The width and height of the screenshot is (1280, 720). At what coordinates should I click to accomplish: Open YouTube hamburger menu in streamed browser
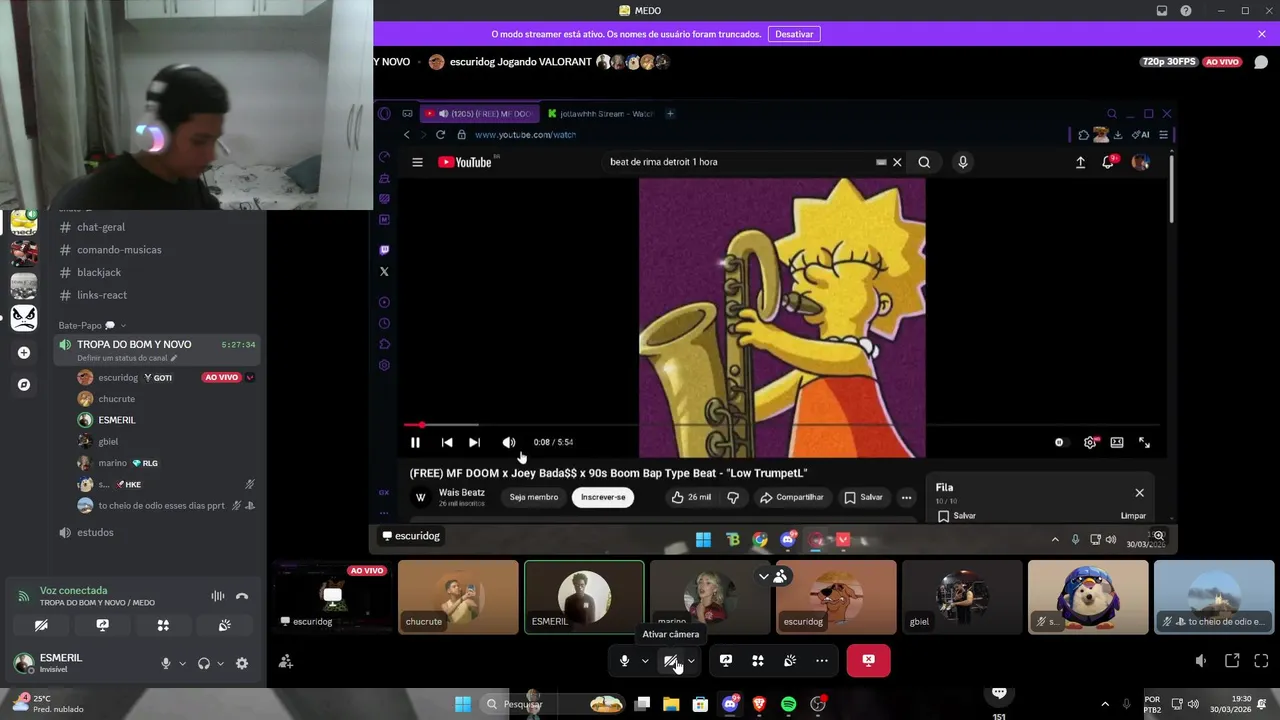click(417, 162)
